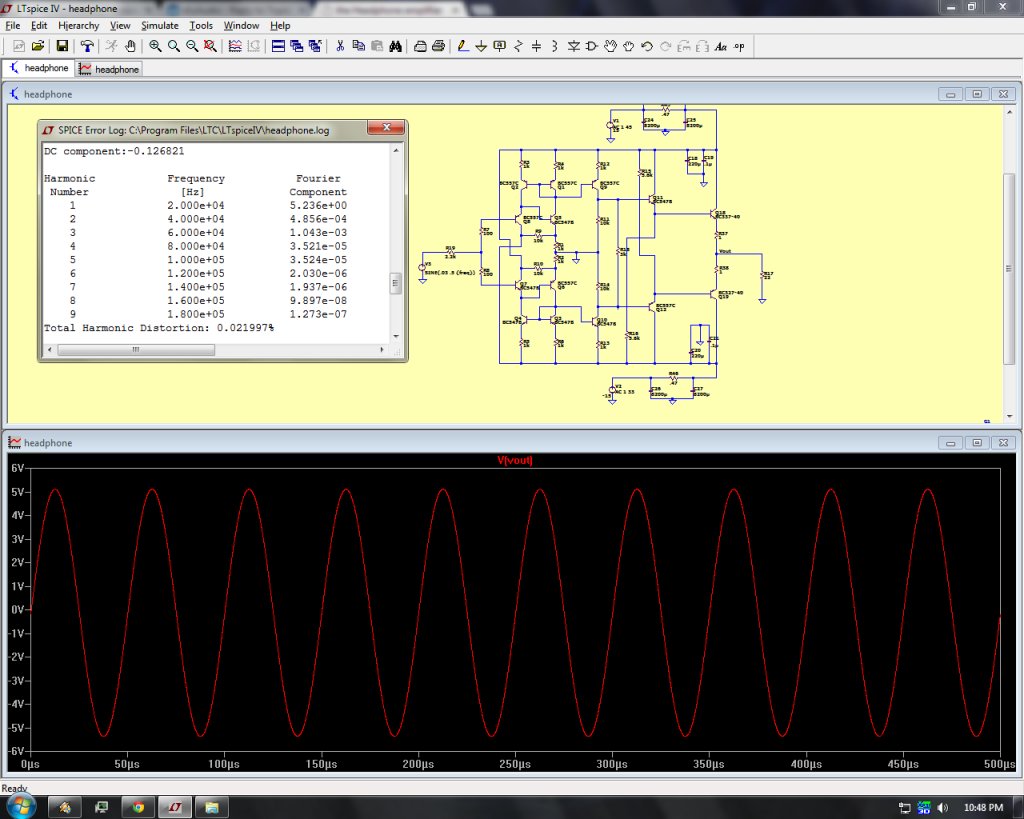This screenshot has height=819, width=1024.
Task: Place a Diode from the toolbar
Action: [573, 46]
